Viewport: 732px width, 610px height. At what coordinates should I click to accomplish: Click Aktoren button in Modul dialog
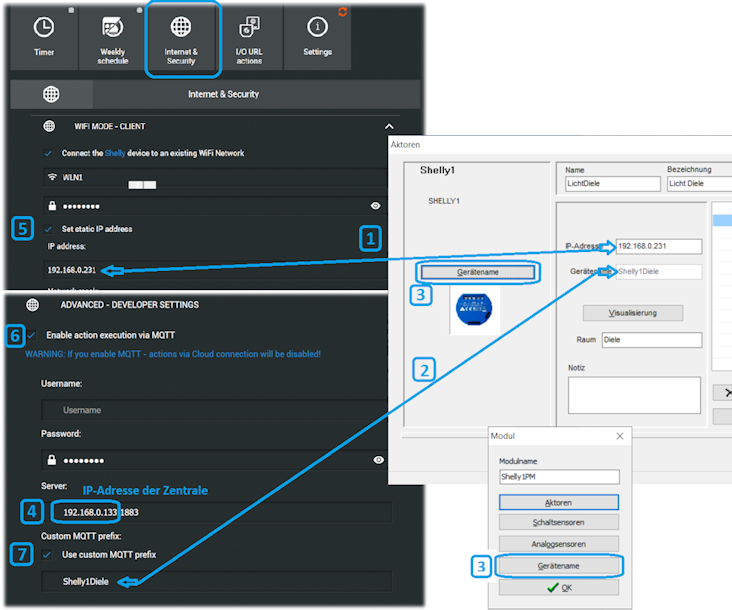point(559,503)
